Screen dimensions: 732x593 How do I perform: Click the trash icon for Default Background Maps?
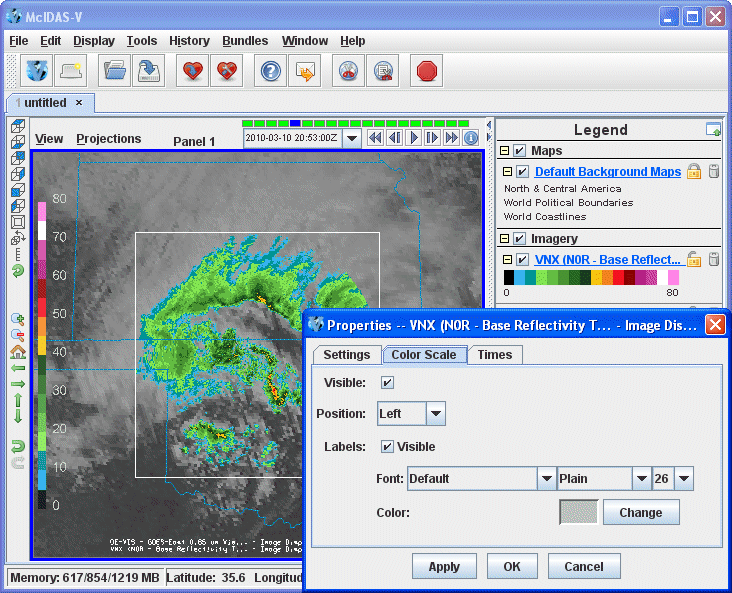[x=714, y=171]
